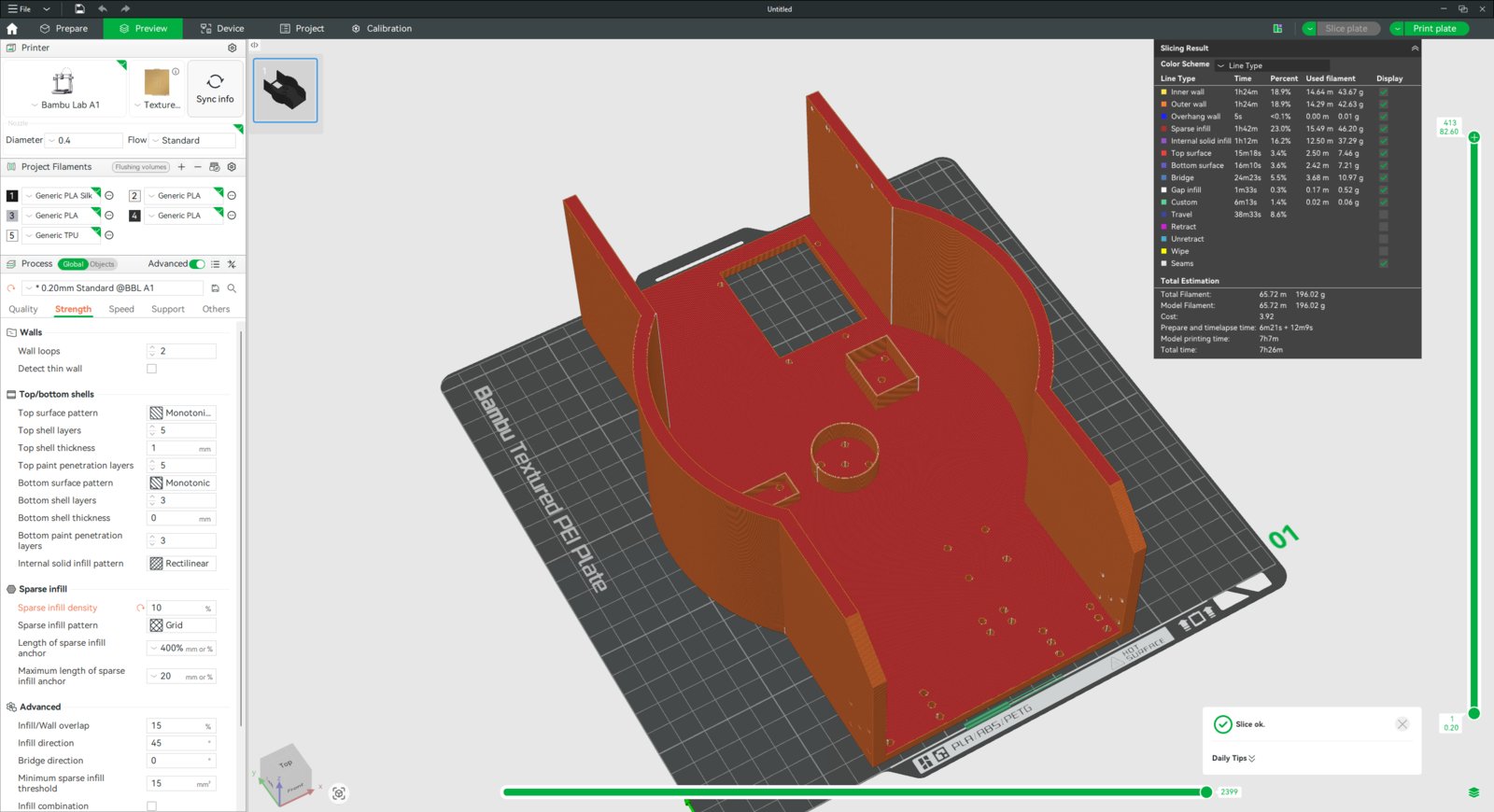Click the plate view icon beside Slice plate
The width and height of the screenshot is (1494, 812).
[x=1277, y=29]
